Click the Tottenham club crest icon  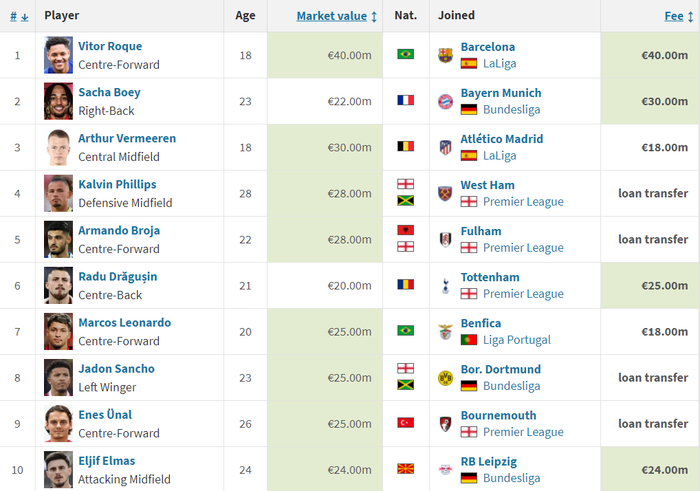[x=445, y=285]
